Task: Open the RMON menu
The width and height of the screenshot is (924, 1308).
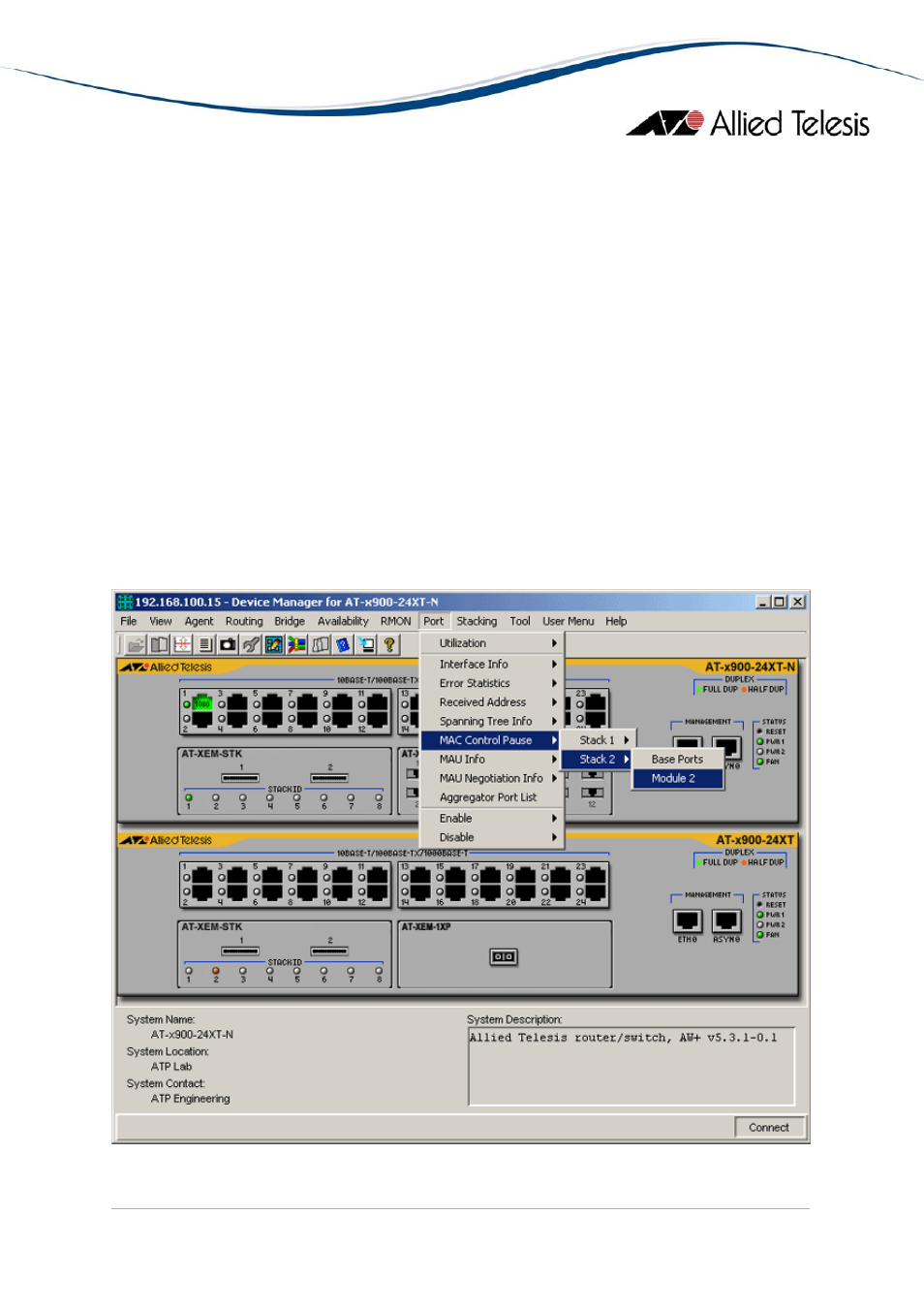Action: tap(395, 621)
